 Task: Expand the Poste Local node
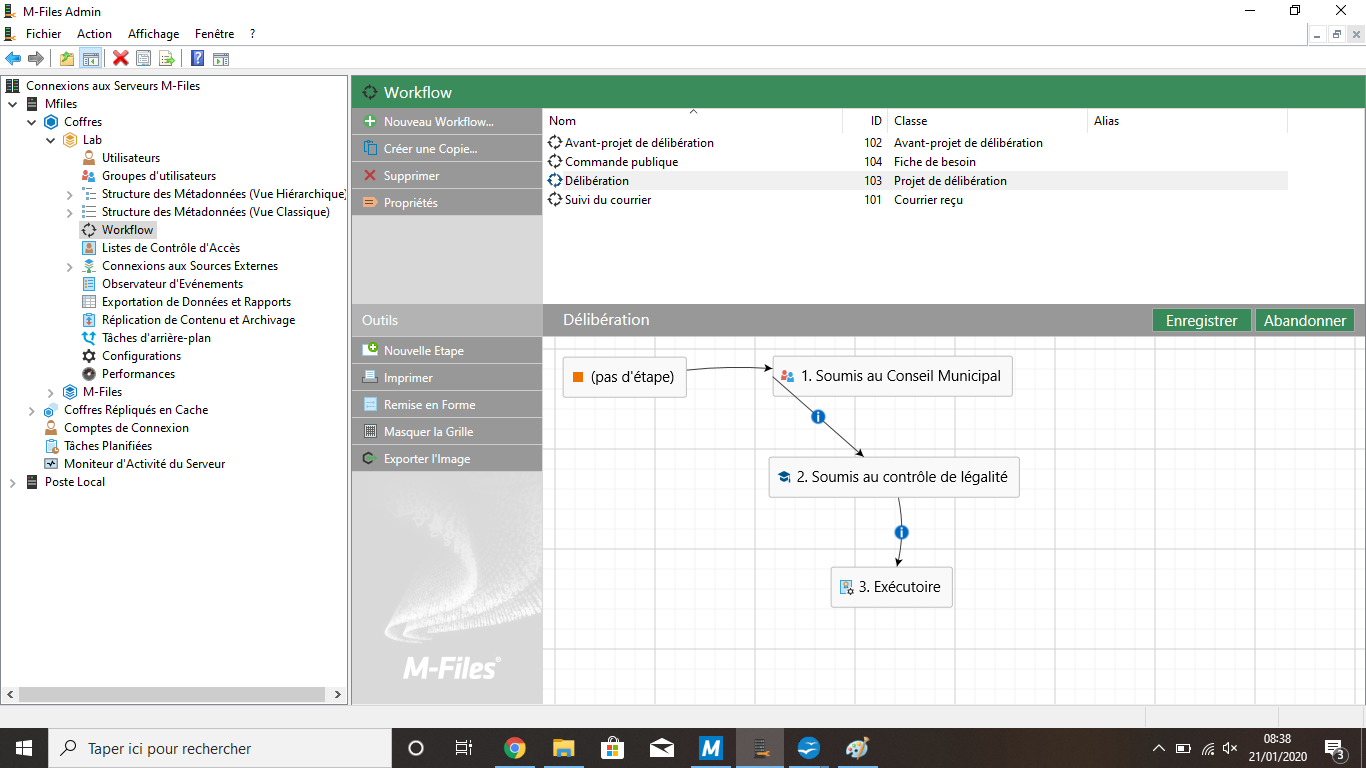click(13, 482)
